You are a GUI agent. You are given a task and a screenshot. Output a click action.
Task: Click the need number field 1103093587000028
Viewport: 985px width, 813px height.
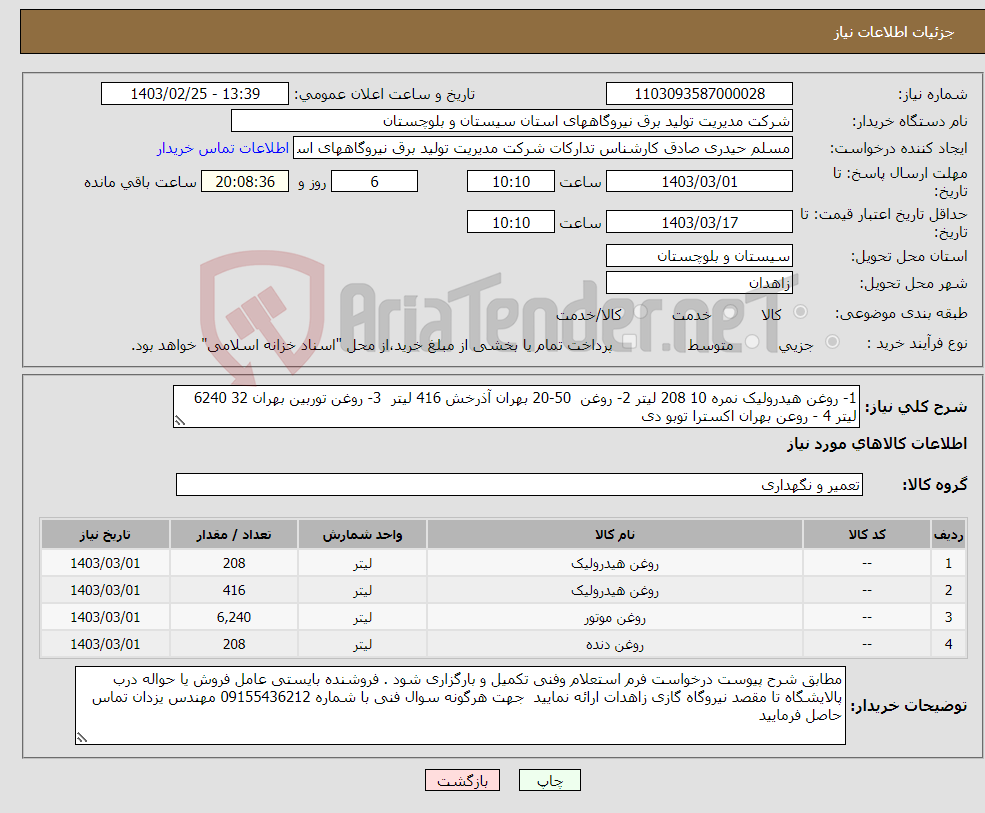(699, 94)
